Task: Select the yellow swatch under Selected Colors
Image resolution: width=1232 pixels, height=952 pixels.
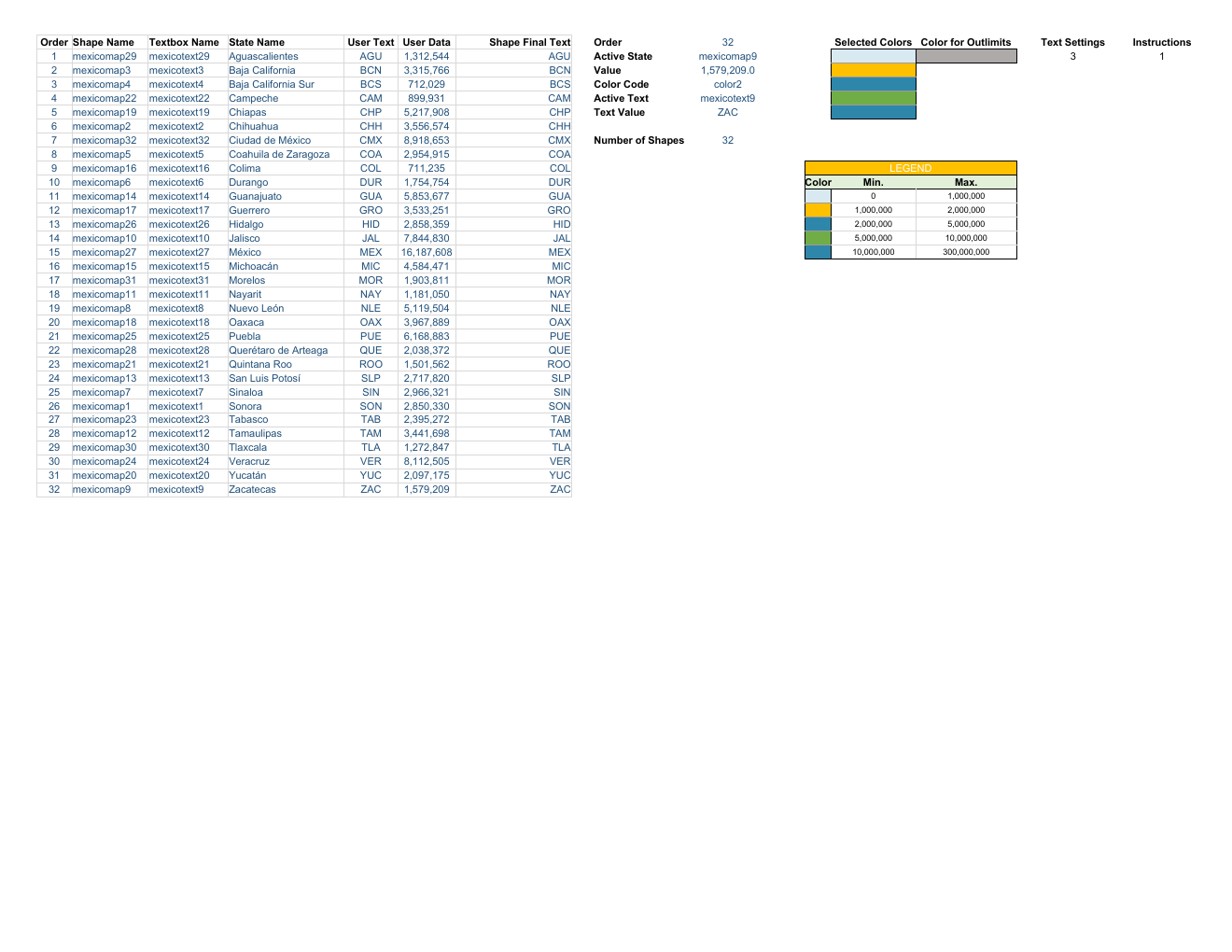Action: pyautogui.click(x=874, y=70)
